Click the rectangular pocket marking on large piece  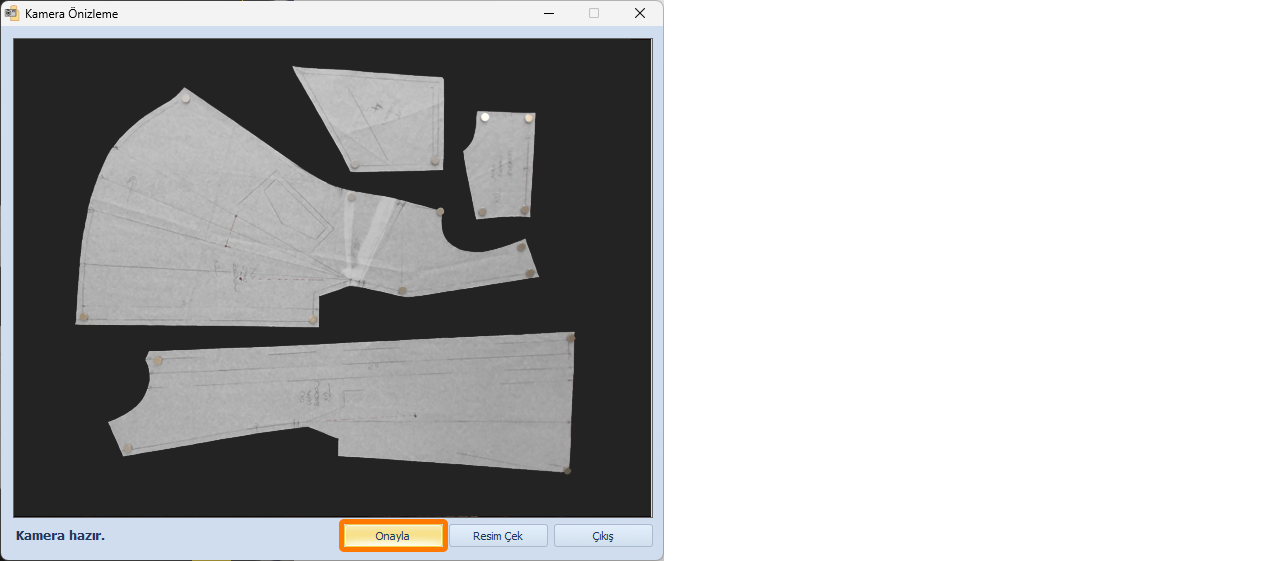tap(298, 210)
